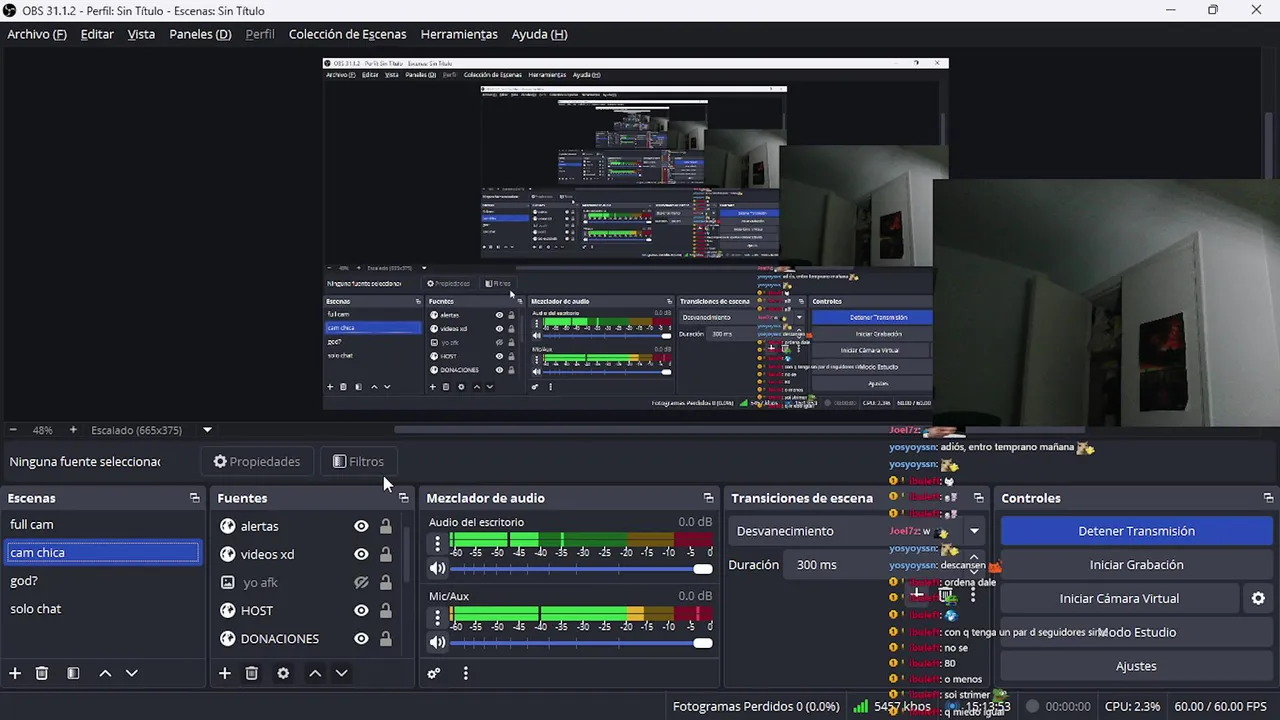Move source down in Fuentes list
The height and width of the screenshot is (720, 1280).
[341, 673]
